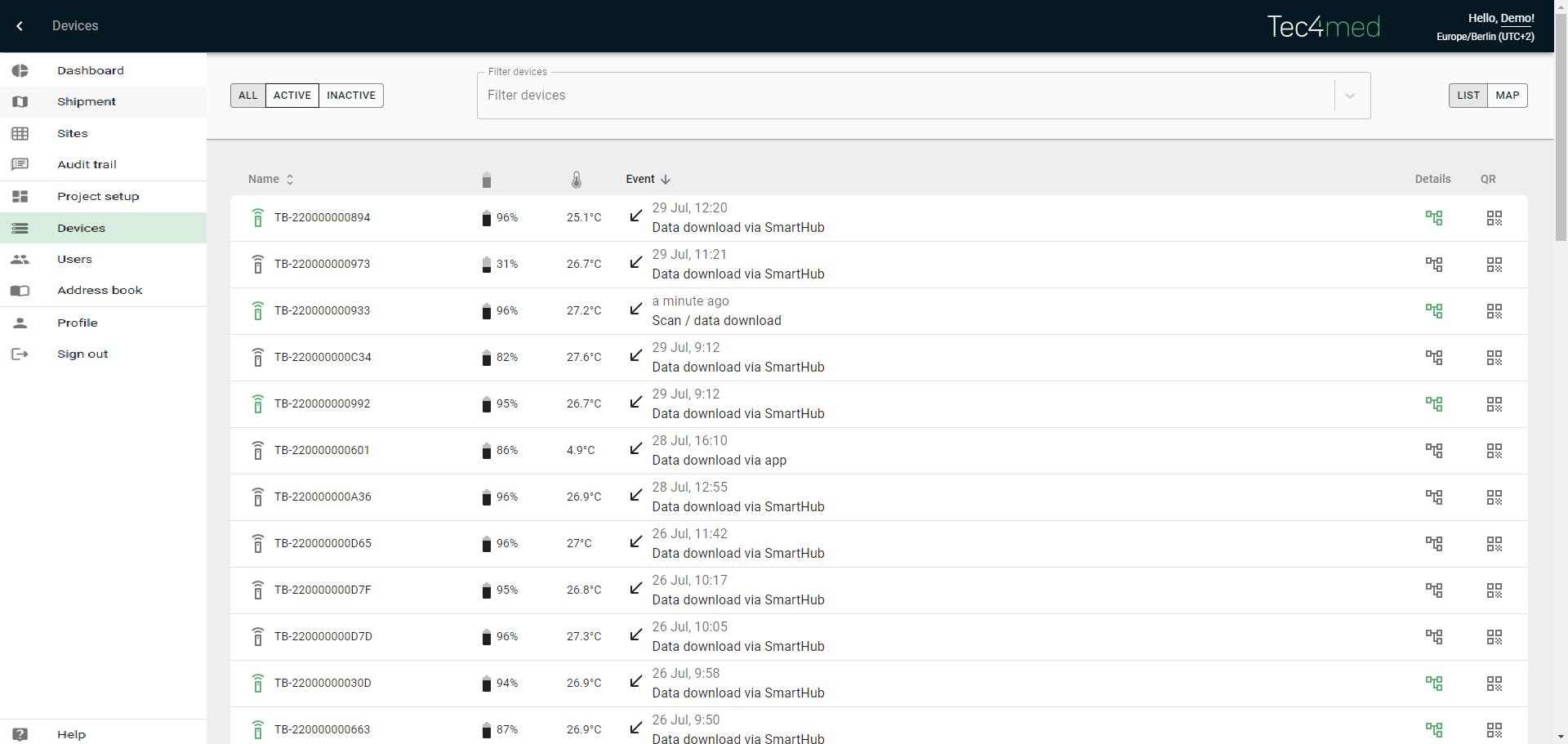Viewport: 1568px width, 744px height.
Task: Filter to ACTIVE devices
Action: [x=292, y=96]
